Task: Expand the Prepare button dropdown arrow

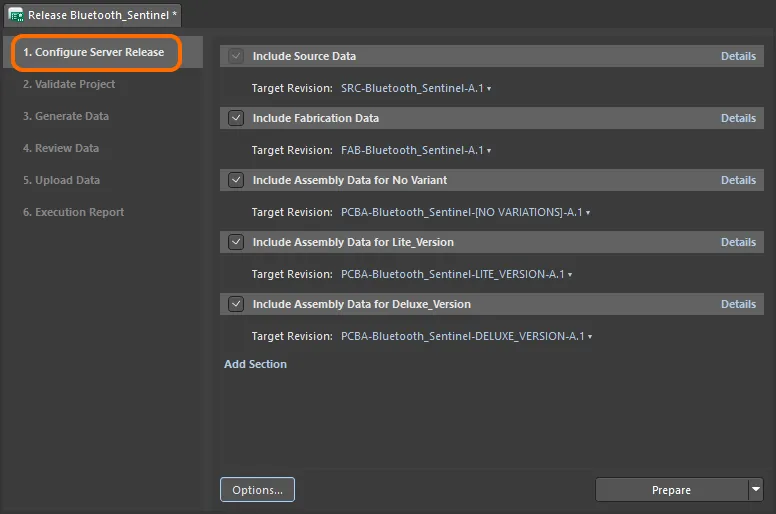Action: point(756,489)
